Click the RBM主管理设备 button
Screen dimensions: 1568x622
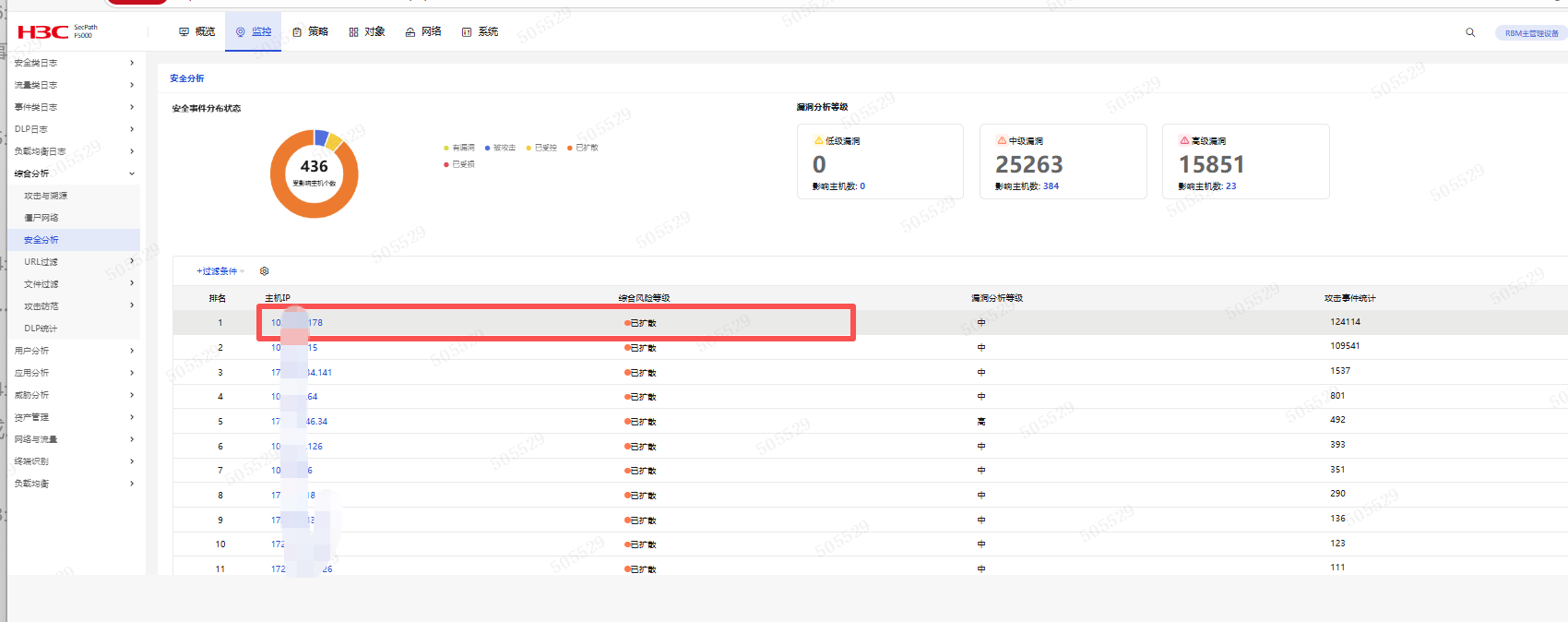1531,33
